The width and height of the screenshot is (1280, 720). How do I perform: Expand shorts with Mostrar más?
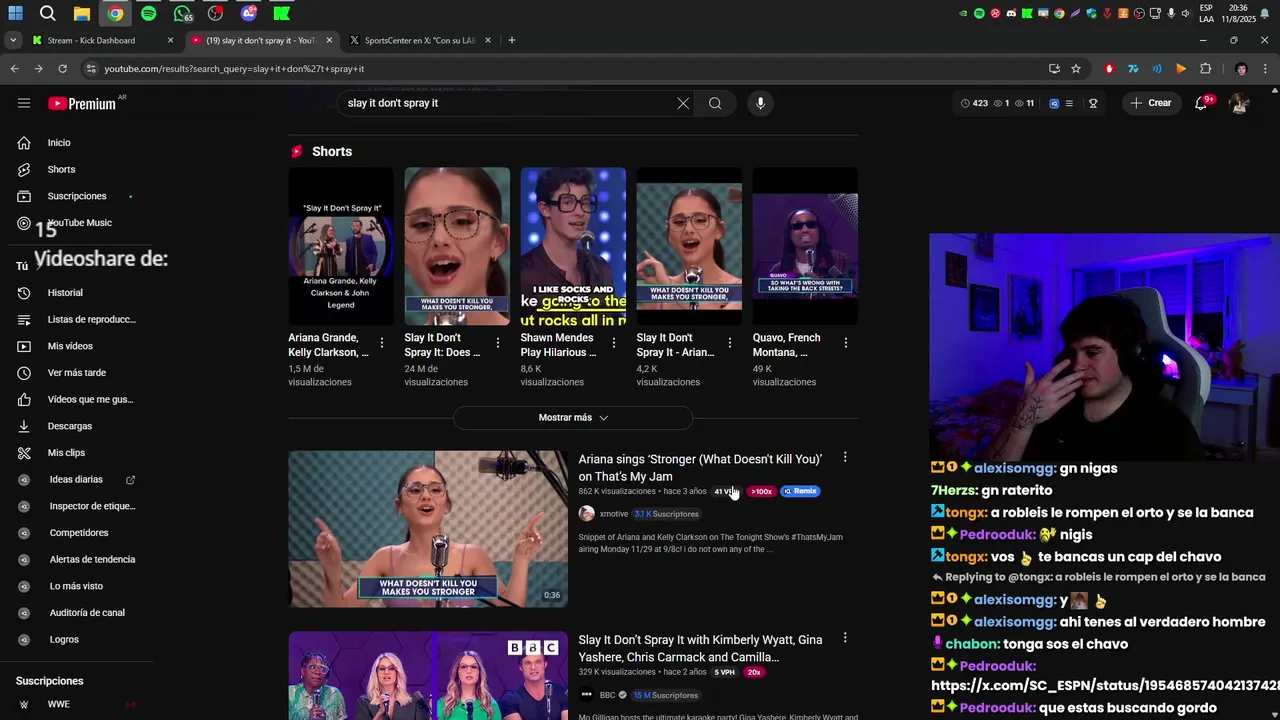pos(573,417)
